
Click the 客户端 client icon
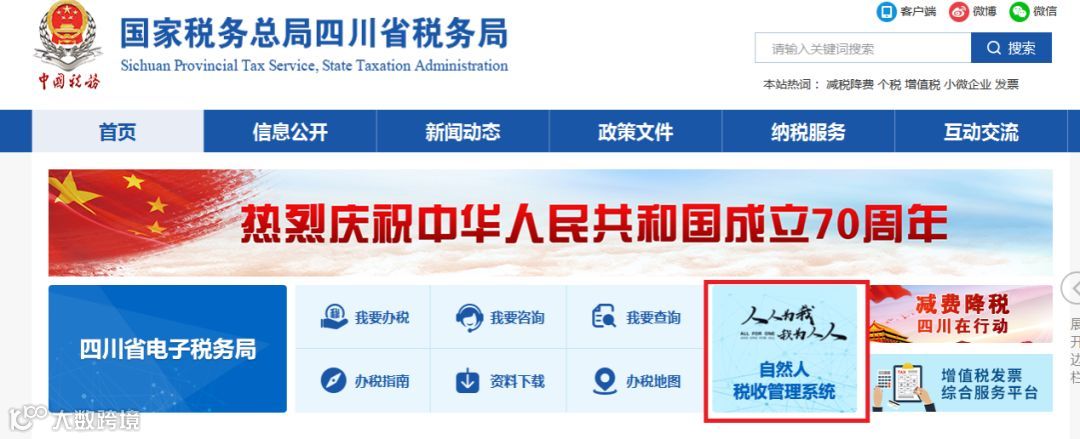coord(886,11)
